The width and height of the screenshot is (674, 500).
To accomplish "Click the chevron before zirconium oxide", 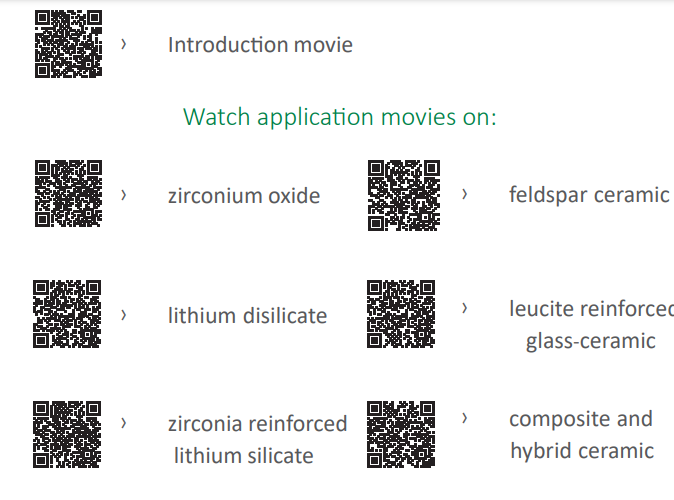I will pos(123,194).
